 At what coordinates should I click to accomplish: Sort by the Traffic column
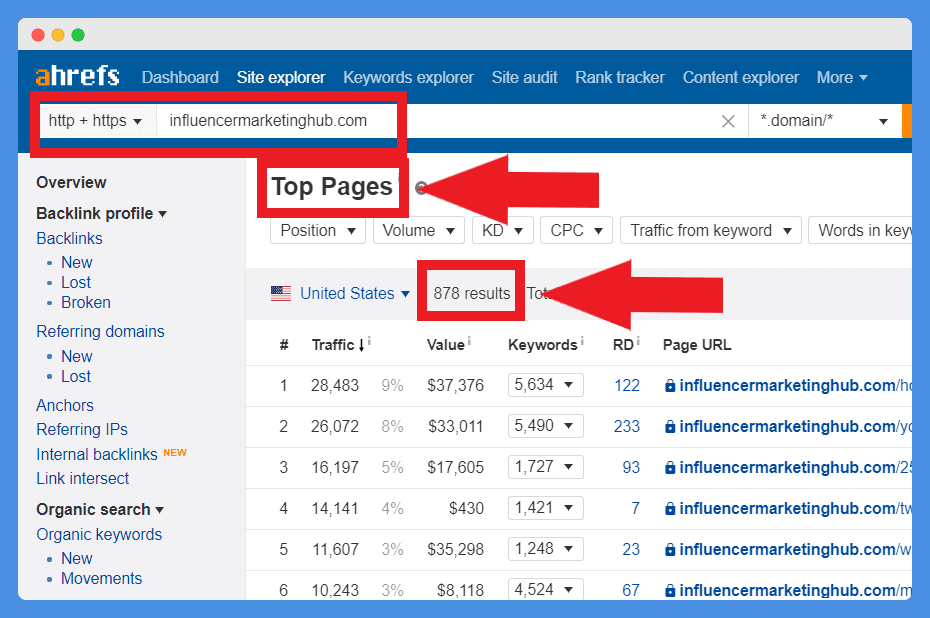(x=338, y=345)
